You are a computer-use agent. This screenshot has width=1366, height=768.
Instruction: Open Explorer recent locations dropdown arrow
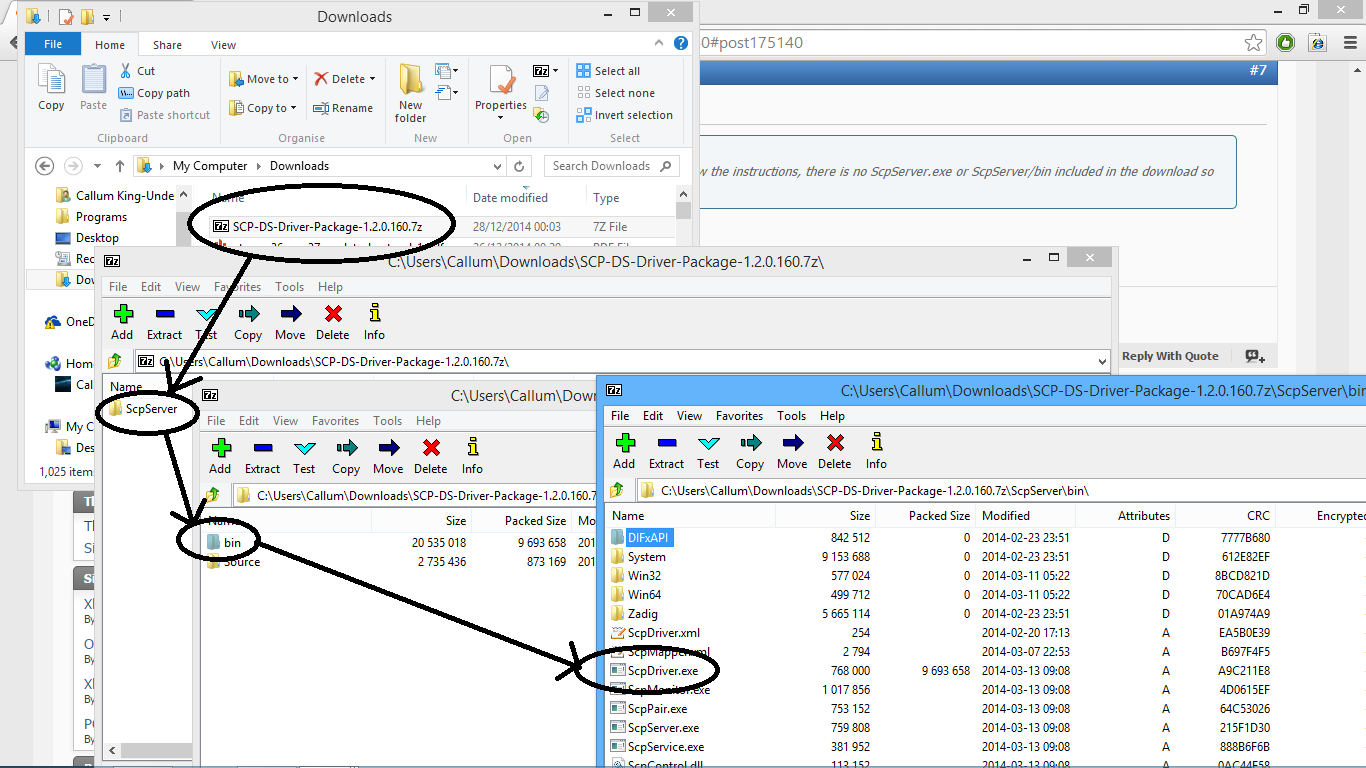pos(97,166)
